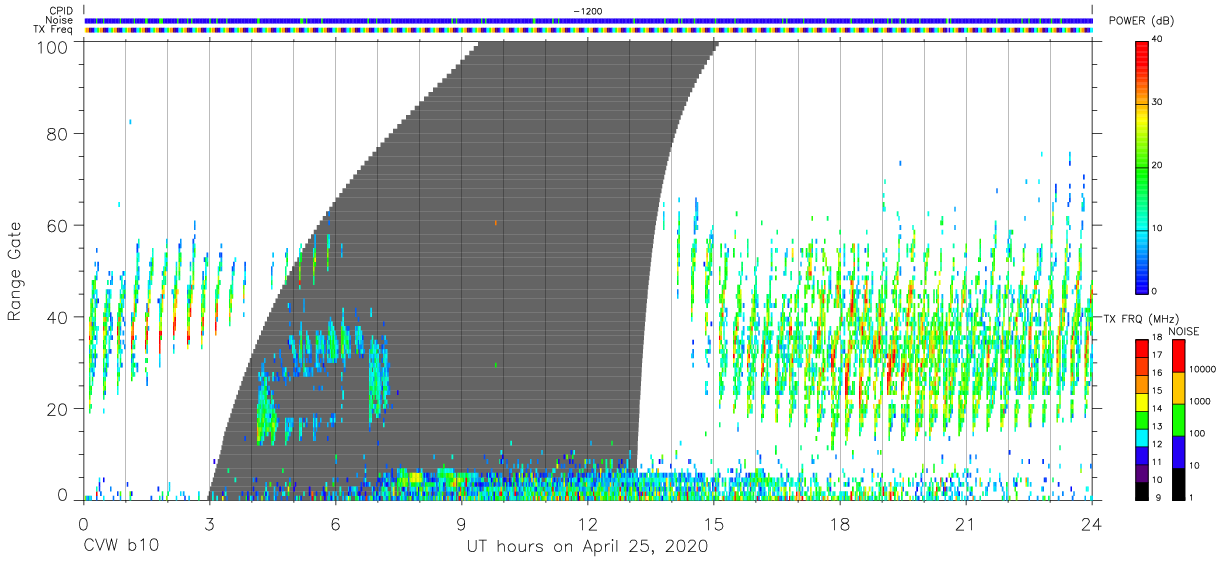
Task: Click the 10 label on POWER colorbar
Action: (x=1158, y=229)
